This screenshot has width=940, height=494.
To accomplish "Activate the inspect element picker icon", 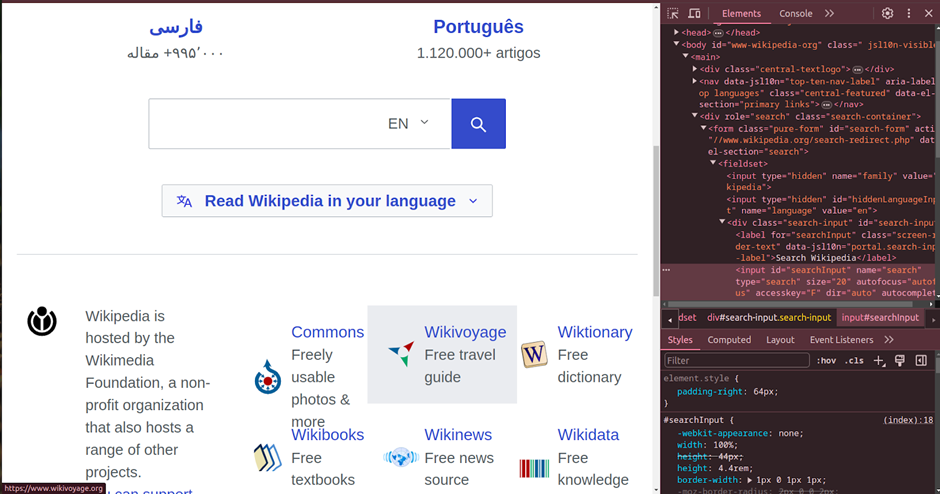I will coord(673,13).
